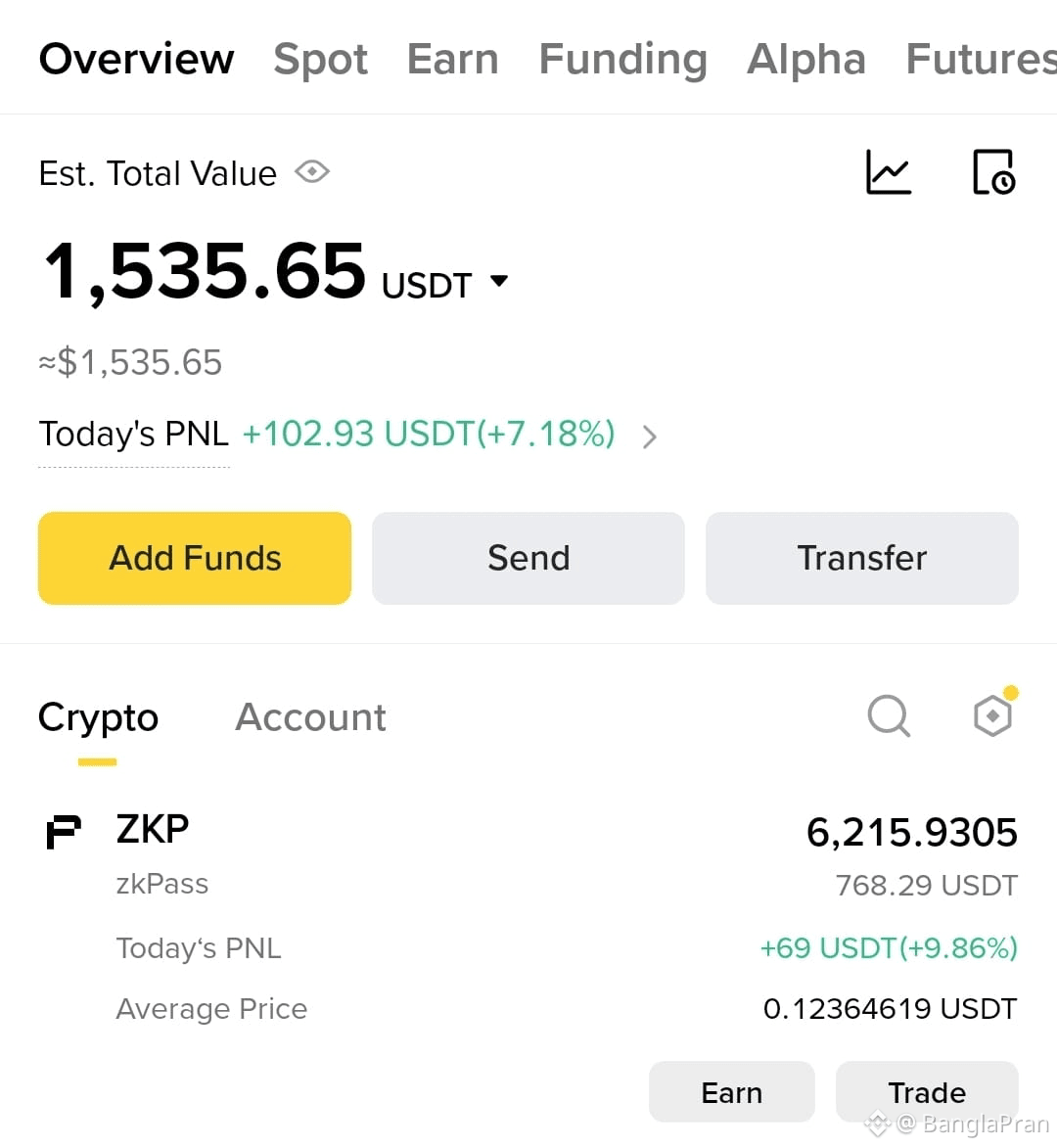The image size is (1057, 1148).
Task: Switch to the Account tab
Action: click(x=310, y=716)
